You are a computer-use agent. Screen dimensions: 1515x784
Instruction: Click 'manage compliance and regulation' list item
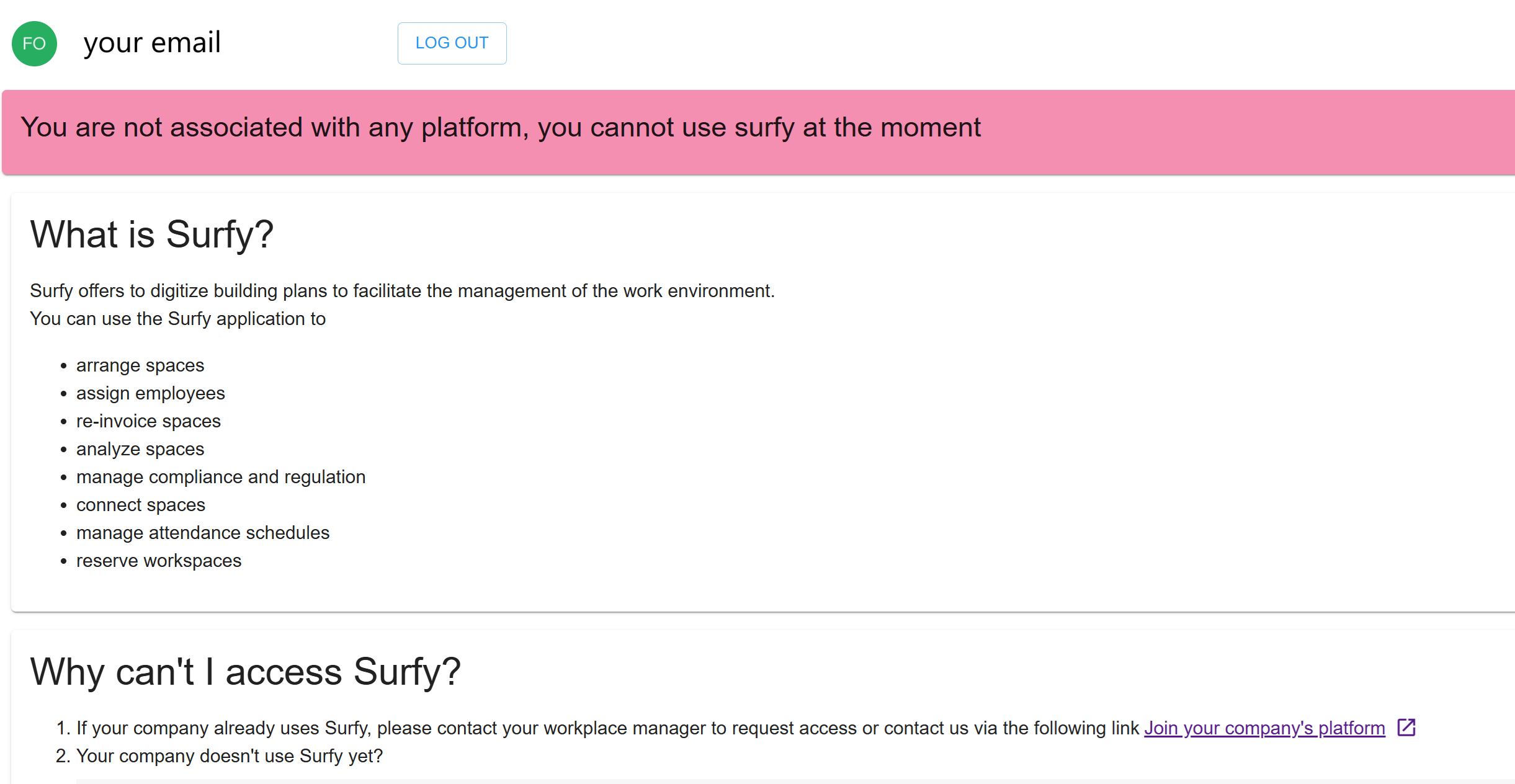tap(221, 477)
